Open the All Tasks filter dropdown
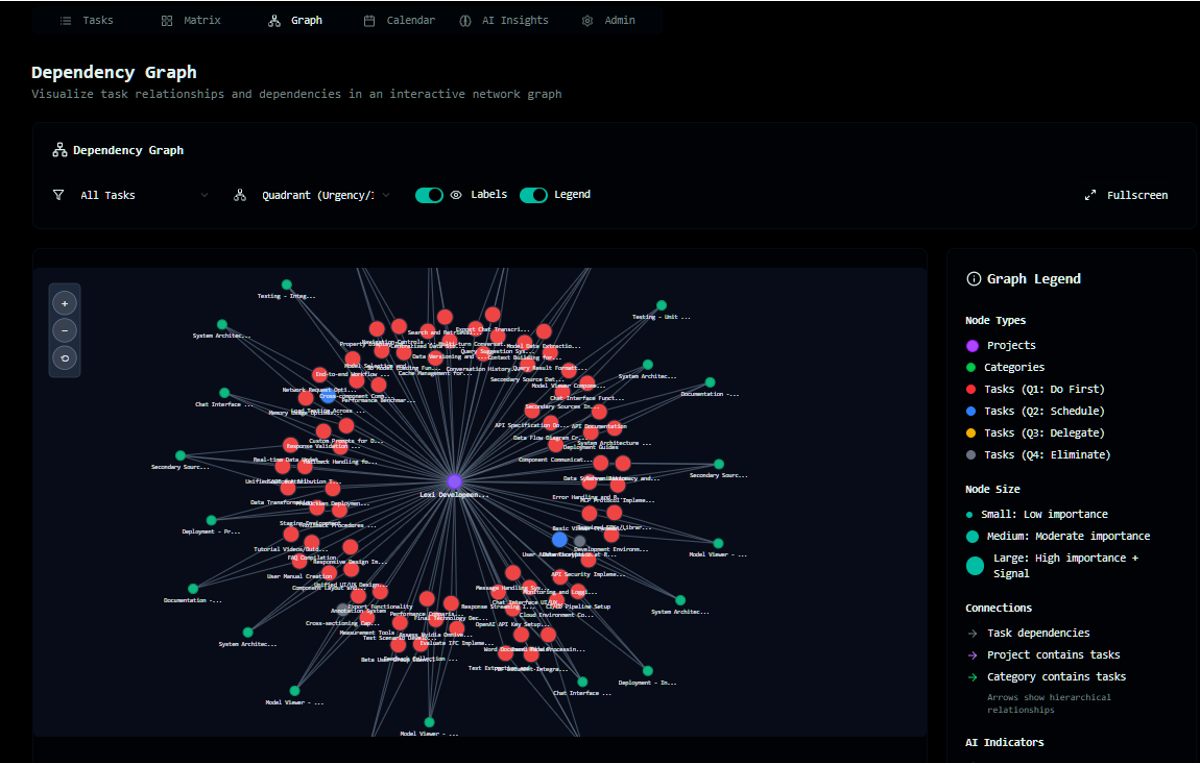1200x764 pixels. pyautogui.click(x=144, y=195)
